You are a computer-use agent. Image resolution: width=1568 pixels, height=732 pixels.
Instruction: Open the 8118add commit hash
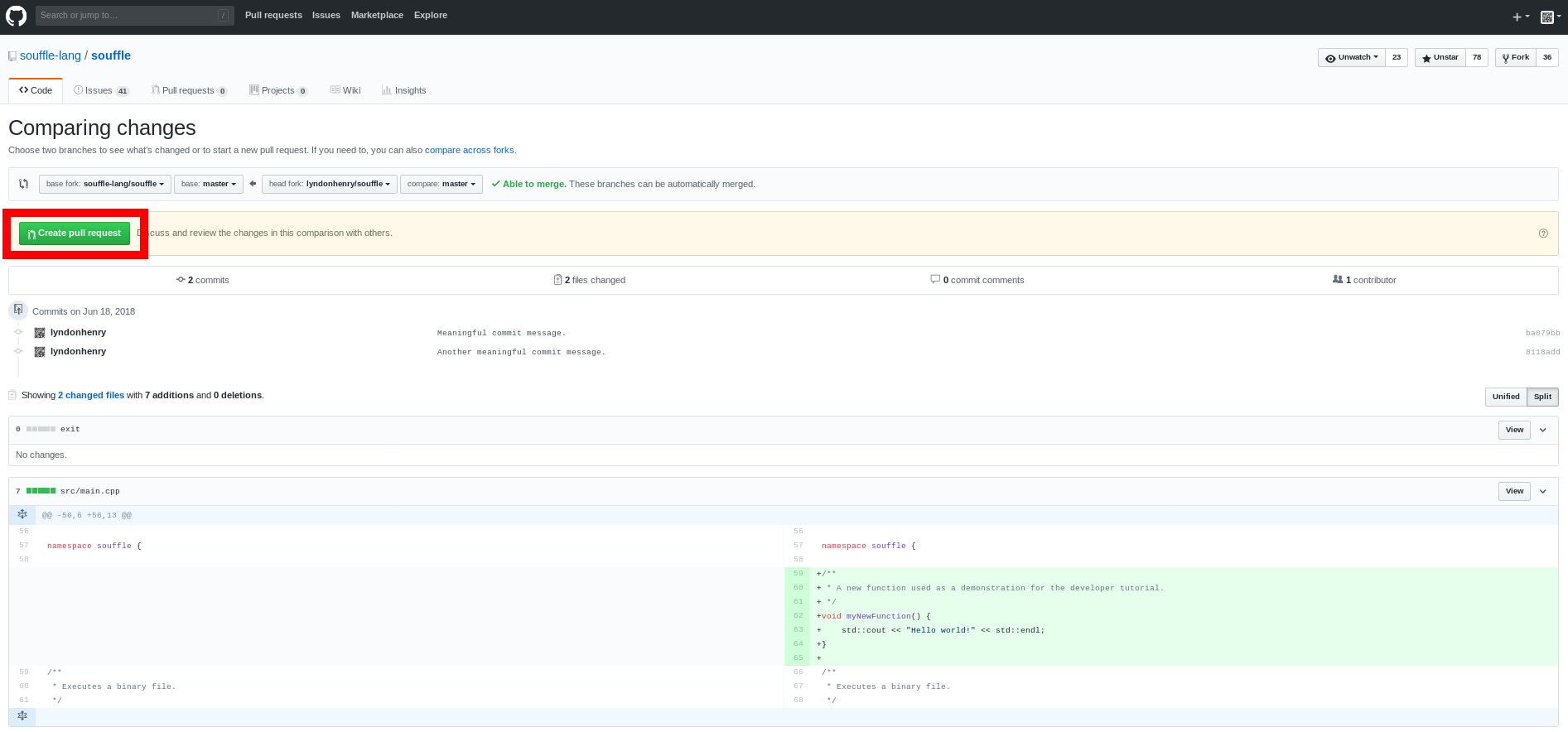point(1542,352)
